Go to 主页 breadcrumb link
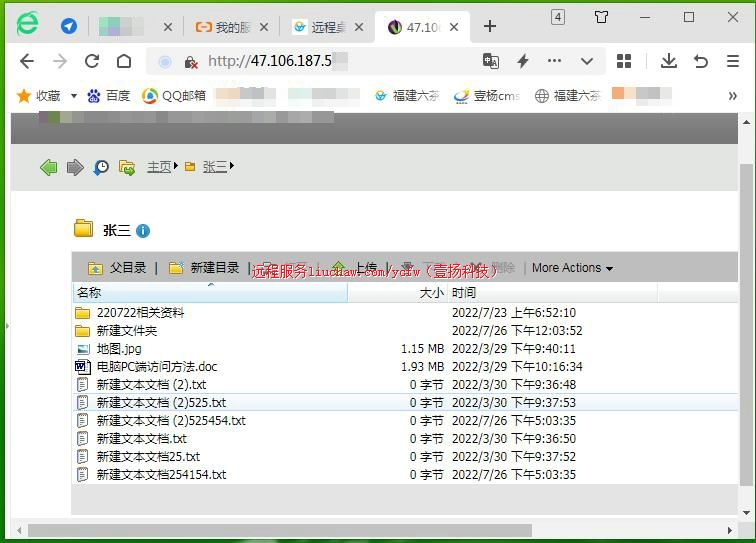756x543 pixels. (159, 167)
